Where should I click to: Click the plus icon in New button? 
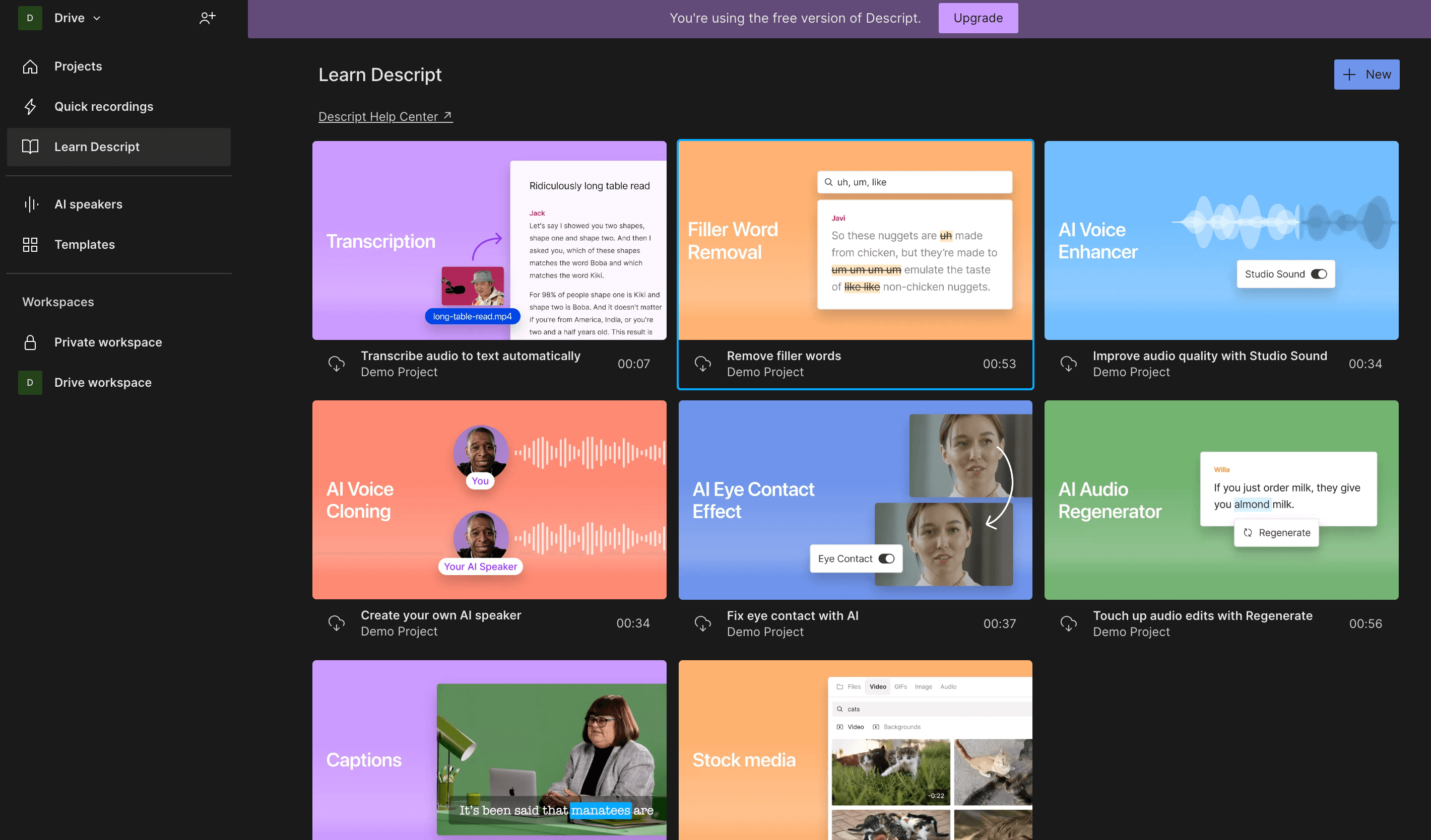(x=1349, y=75)
